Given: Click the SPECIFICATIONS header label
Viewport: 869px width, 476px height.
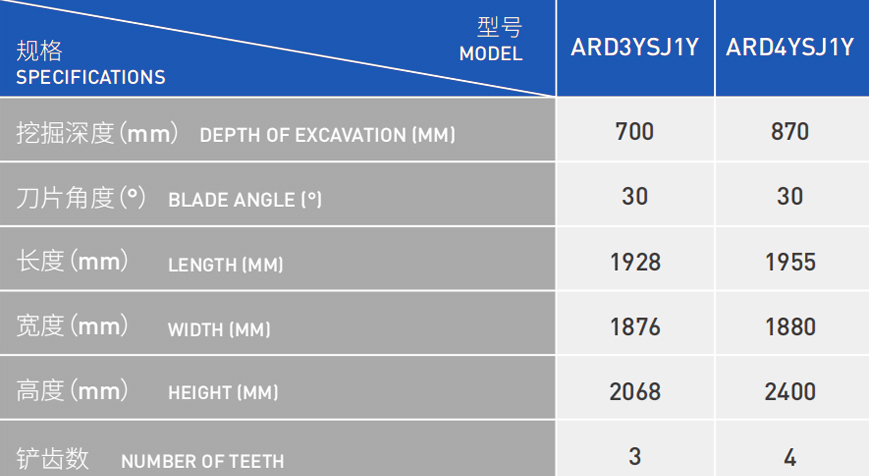Looking at the screenshot, I should pos(90,77).
